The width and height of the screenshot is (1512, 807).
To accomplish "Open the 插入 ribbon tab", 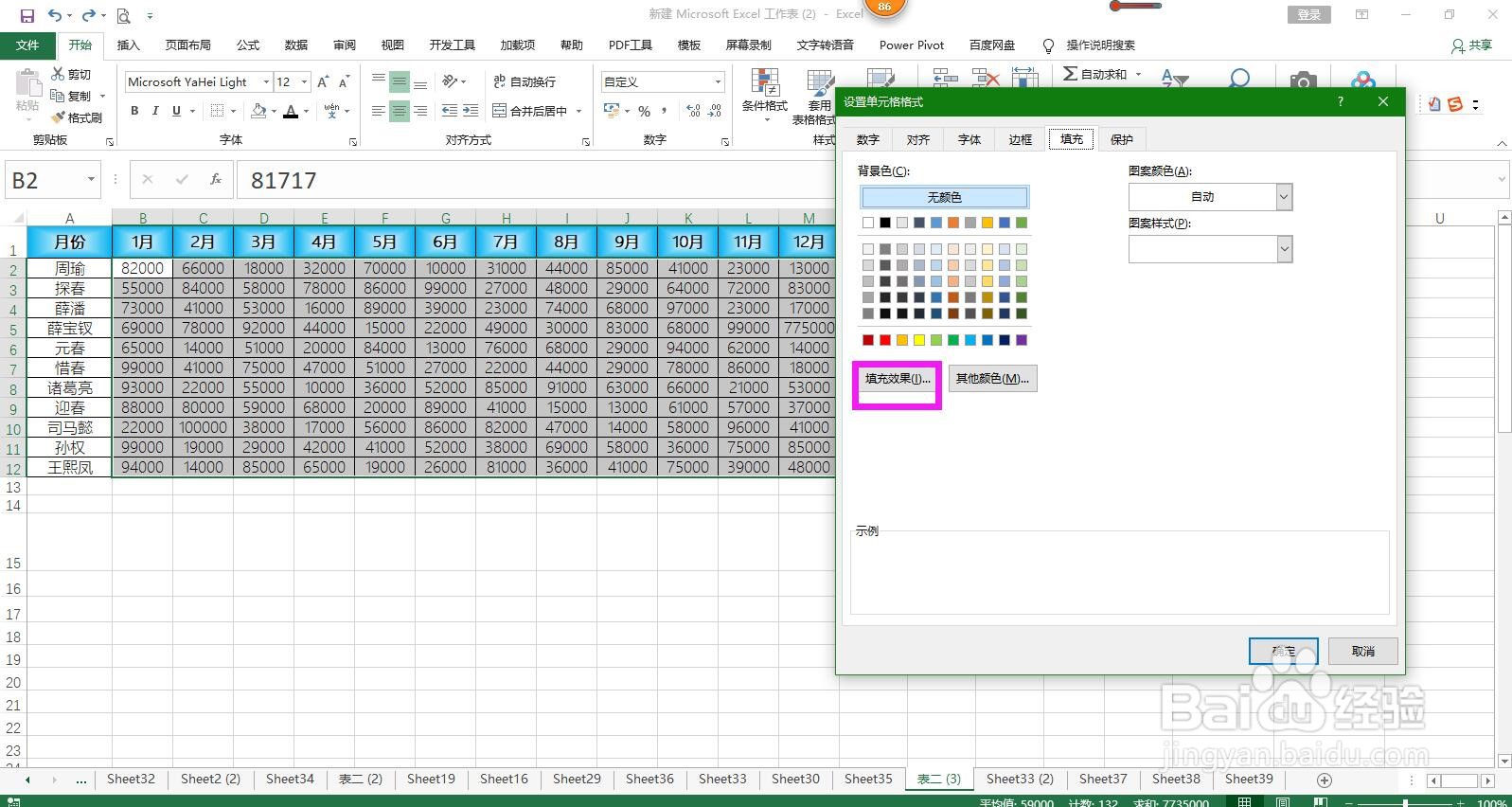I will 128,45.
